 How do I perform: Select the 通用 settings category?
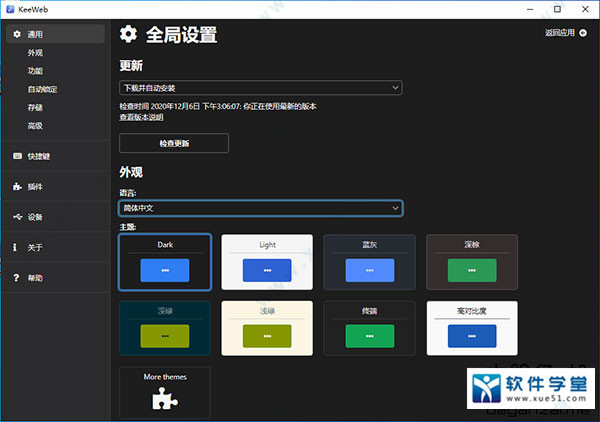[x=55, y=34]
